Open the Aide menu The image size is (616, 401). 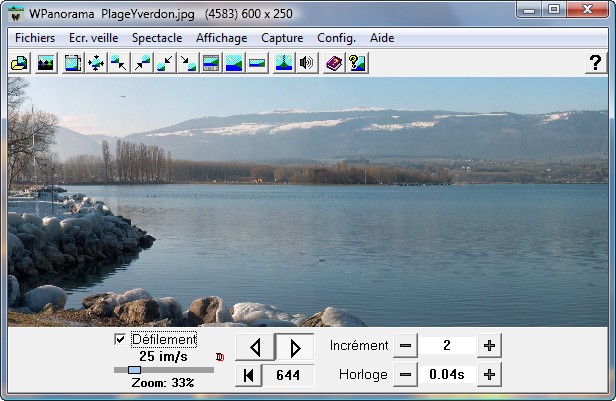click(x=382, y=38)
